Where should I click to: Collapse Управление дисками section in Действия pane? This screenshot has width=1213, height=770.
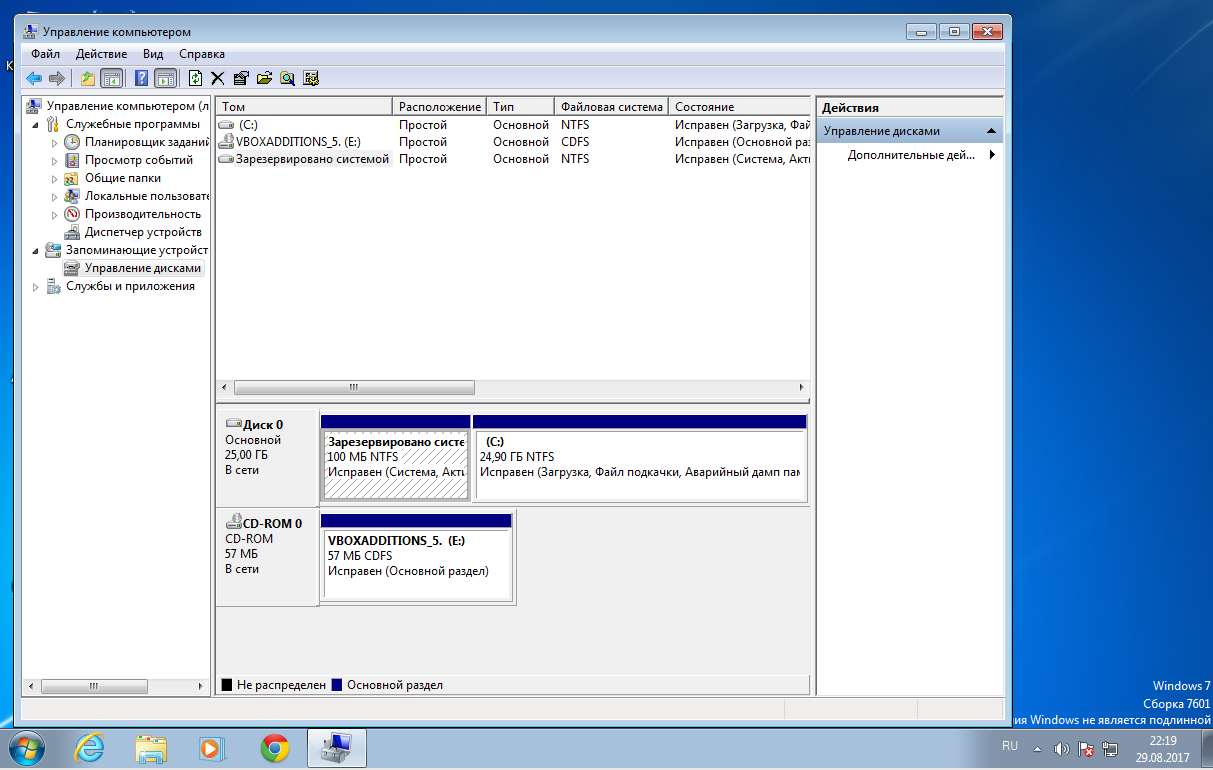pyautogui.click(x=990, y=131)
